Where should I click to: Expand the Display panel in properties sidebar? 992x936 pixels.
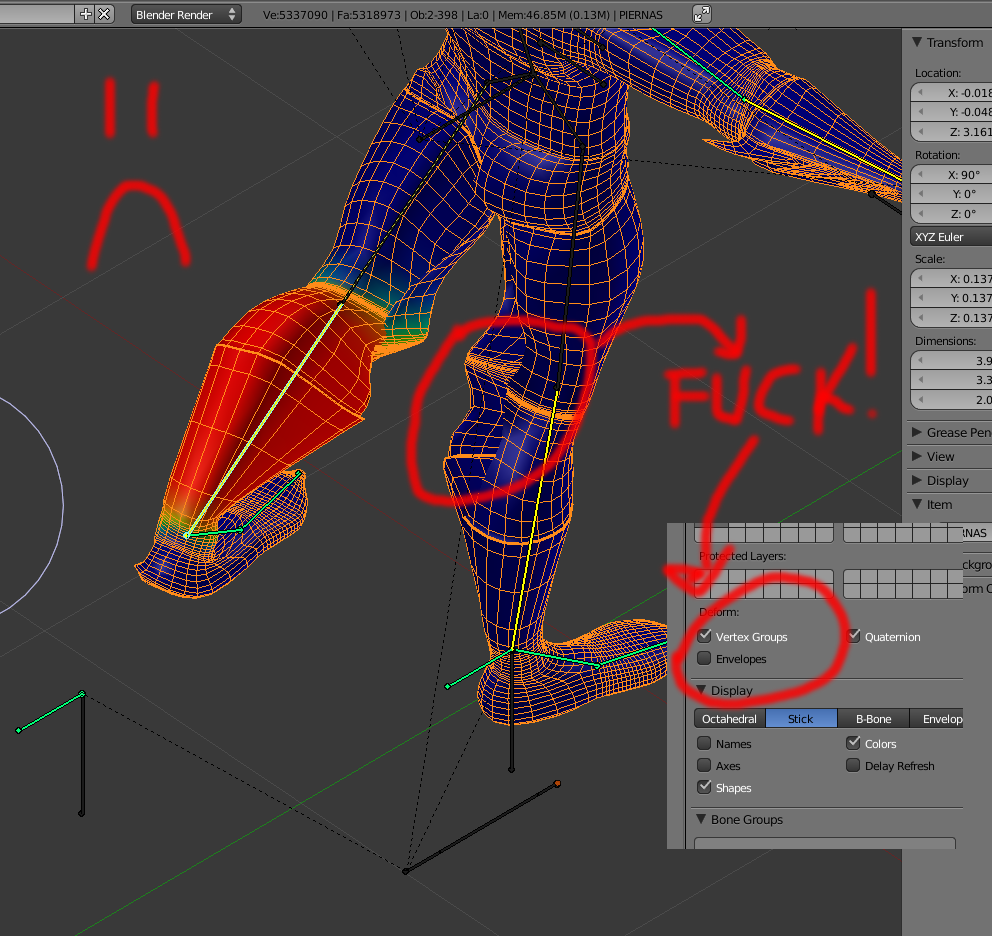tap(917, 480)
